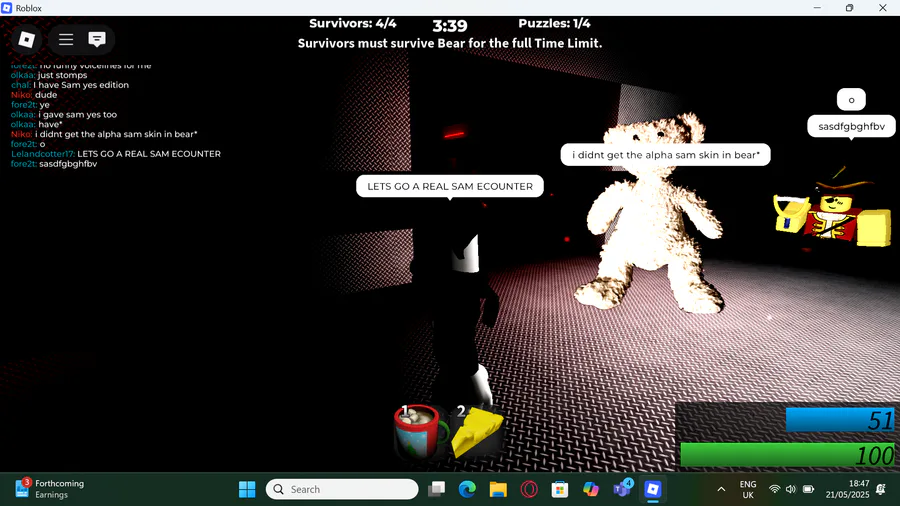Click the 'sasdfgbghfbv' chat bubble
The image size is (900, 506).
(x=851, y=126)
